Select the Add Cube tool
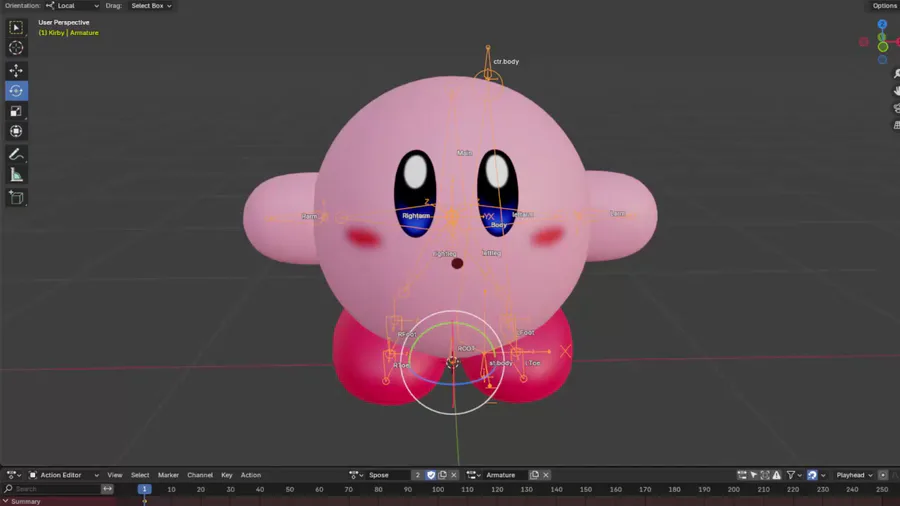 (16, 198)
